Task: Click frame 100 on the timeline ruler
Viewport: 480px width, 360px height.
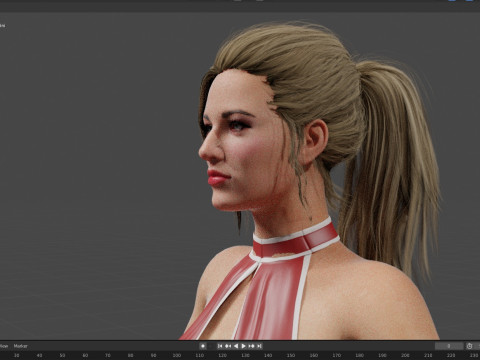Action: coord(177,356)
